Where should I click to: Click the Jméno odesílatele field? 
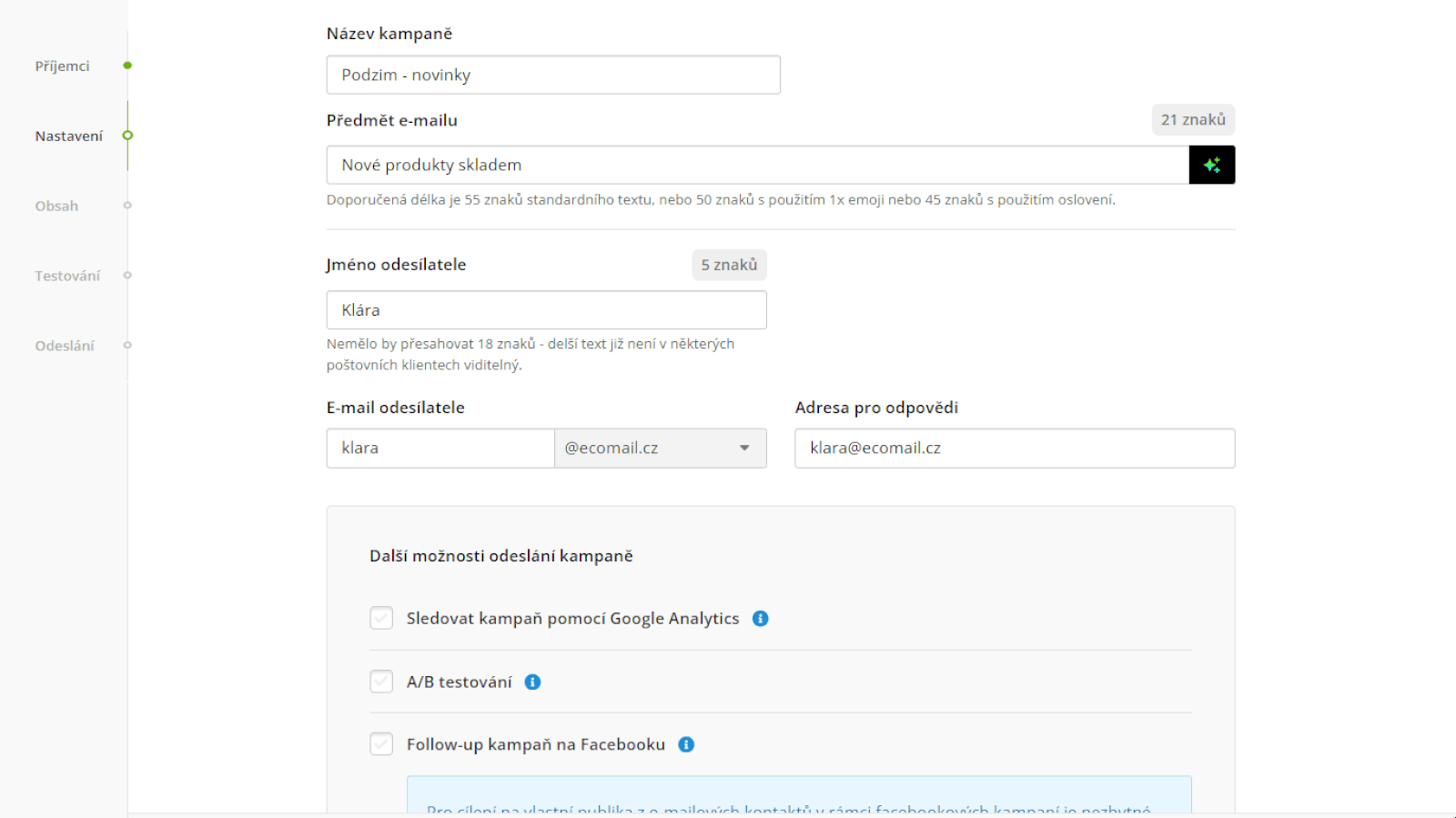[546, 310]
